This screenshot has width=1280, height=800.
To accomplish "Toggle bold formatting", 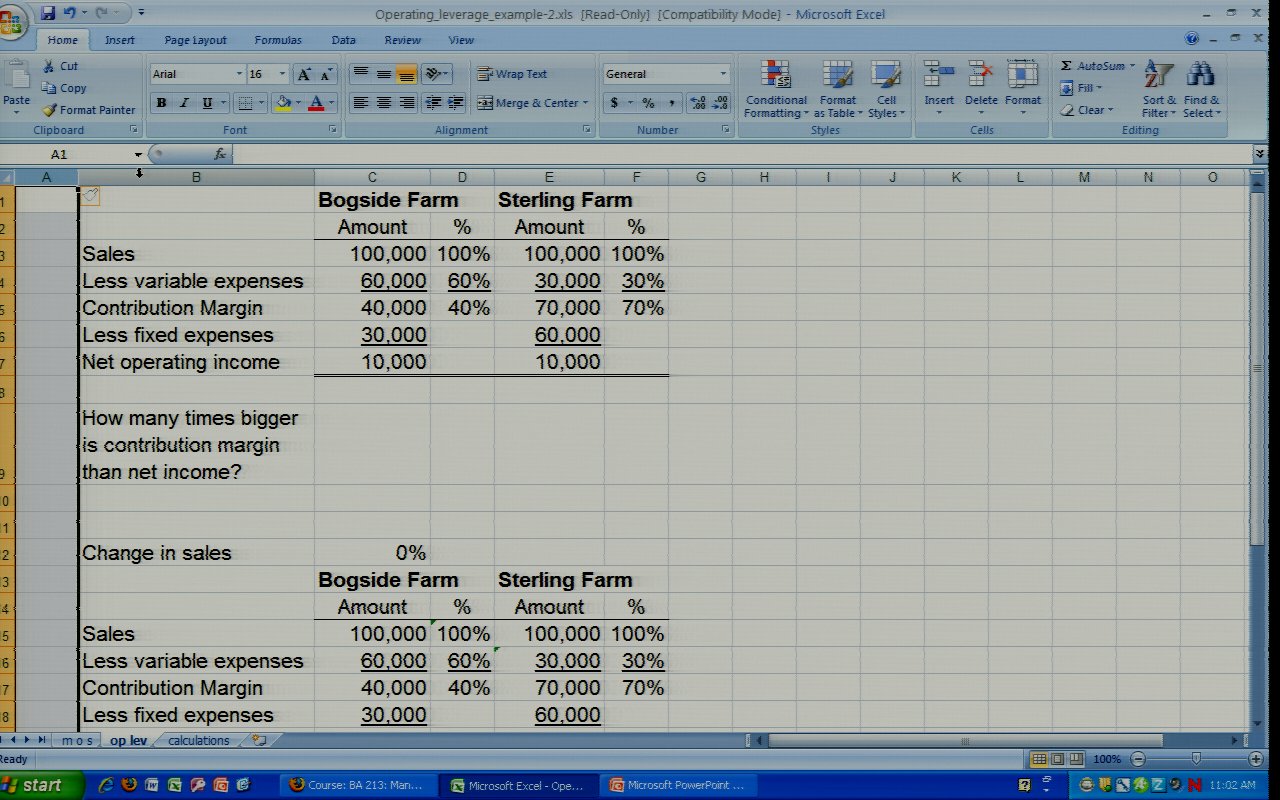I will (161, 103).
